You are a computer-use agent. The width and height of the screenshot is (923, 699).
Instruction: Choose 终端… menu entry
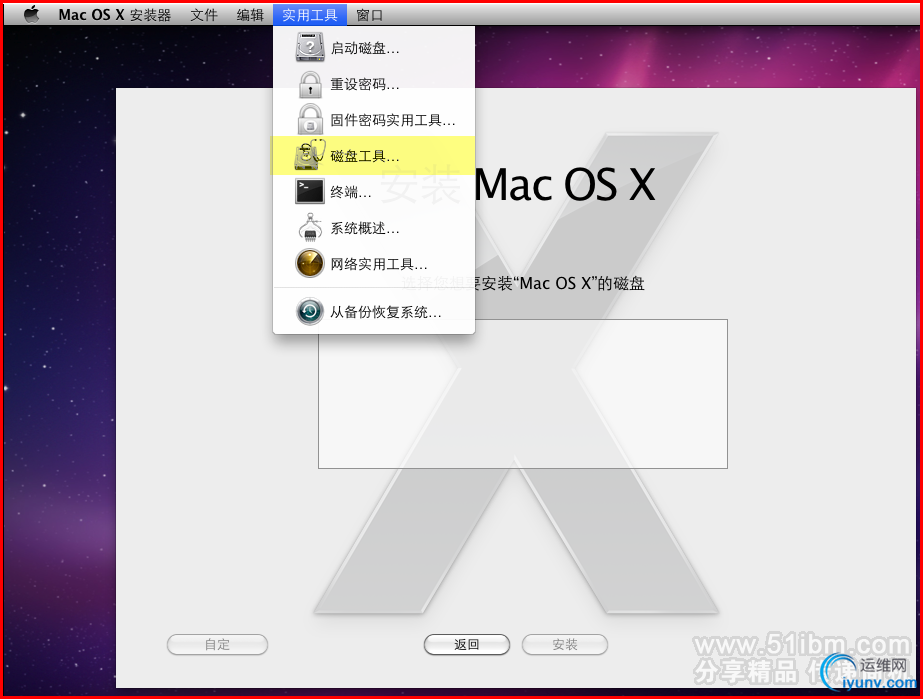coord(374,191)
